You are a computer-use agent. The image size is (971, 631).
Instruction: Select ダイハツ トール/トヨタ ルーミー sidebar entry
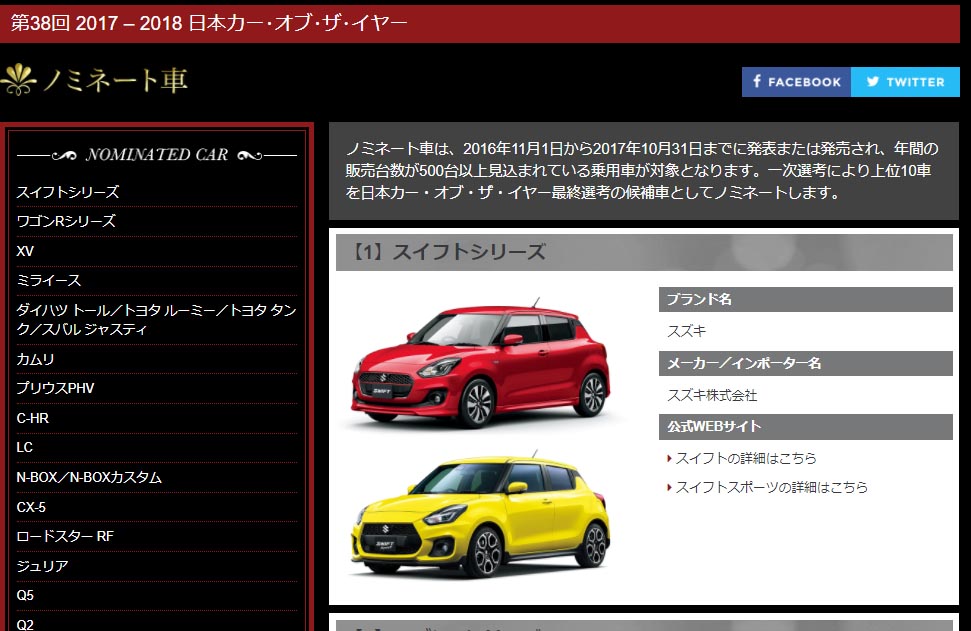click(x=157, y=320)
